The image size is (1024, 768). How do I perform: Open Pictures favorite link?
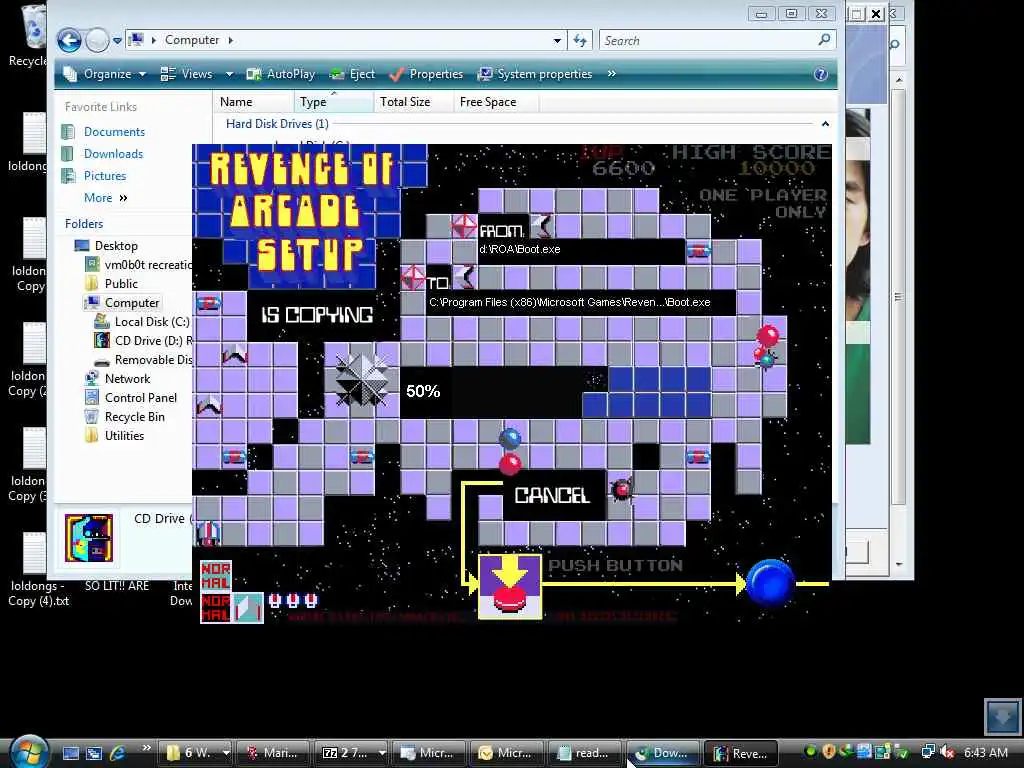tap(93, 176)
